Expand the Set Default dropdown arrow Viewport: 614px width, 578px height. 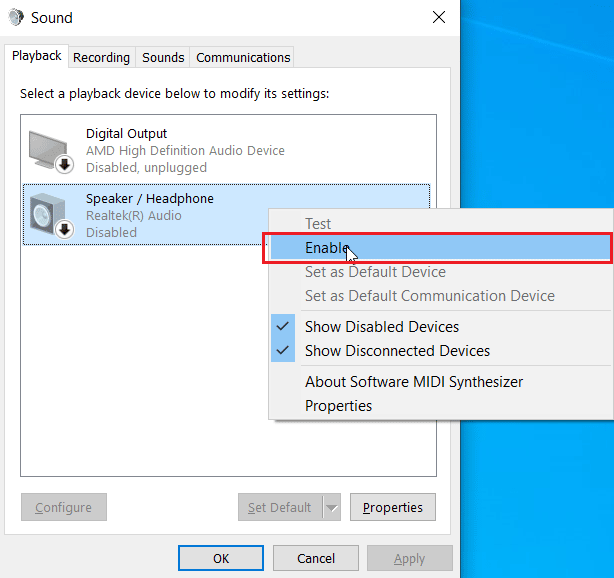tap(332, 508)
